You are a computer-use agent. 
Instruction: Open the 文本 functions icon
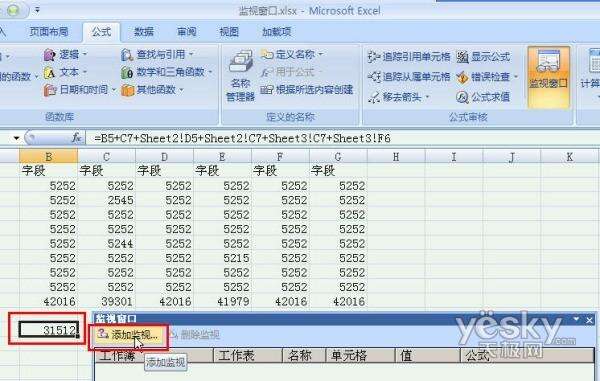pos(49,72)
